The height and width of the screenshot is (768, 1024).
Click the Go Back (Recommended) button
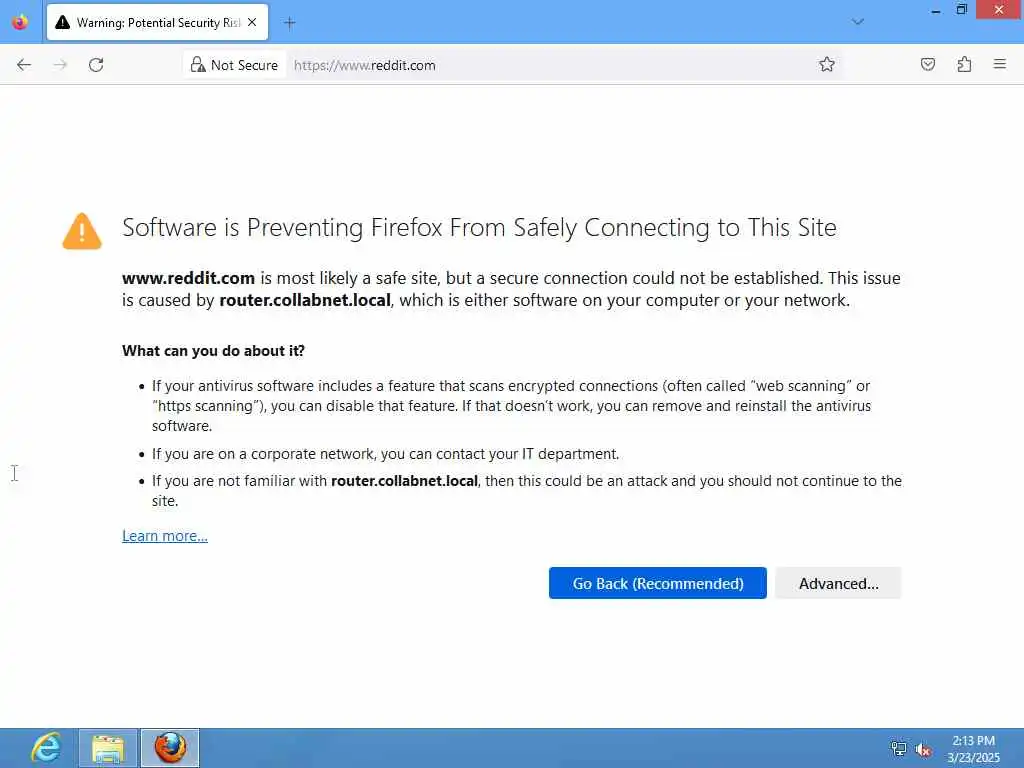click(658, 583)
